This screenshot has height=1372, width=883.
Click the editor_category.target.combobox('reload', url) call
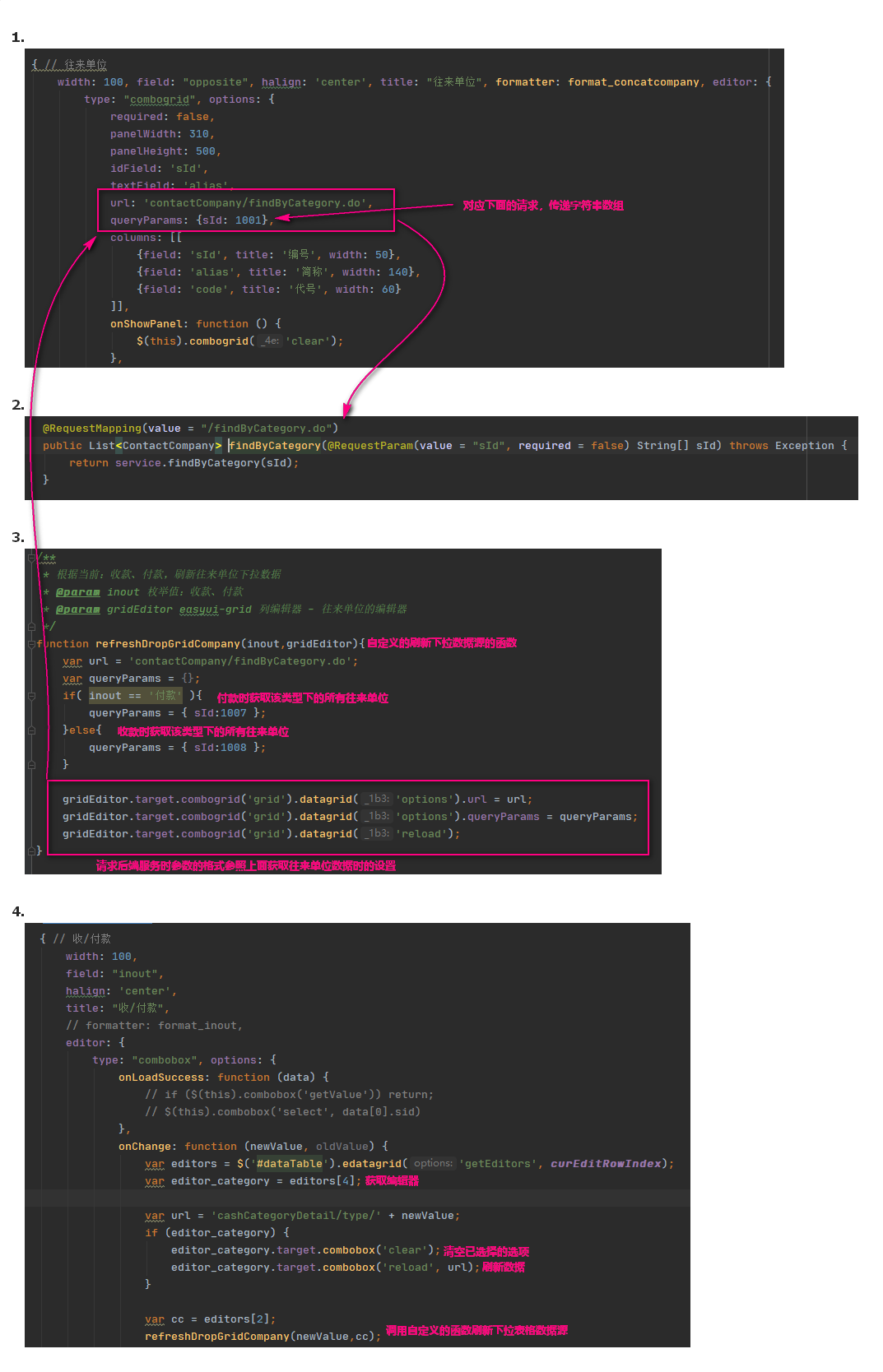coord(326,1267)
